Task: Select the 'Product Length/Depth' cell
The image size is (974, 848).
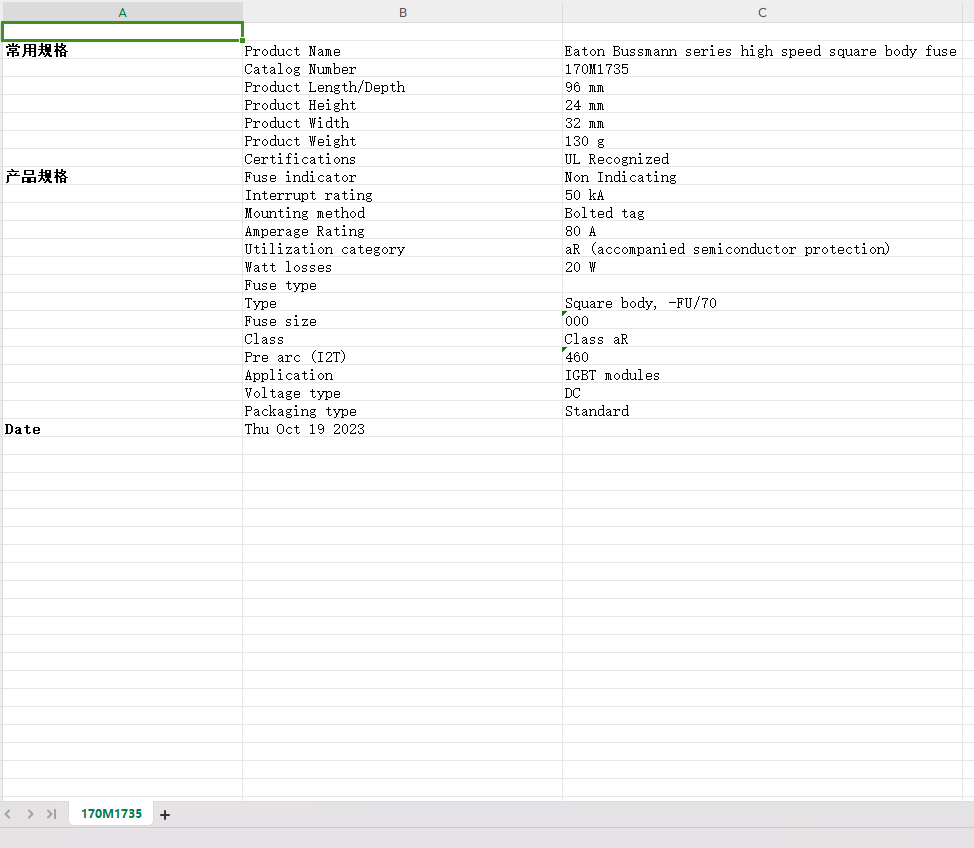Action: 403,87
